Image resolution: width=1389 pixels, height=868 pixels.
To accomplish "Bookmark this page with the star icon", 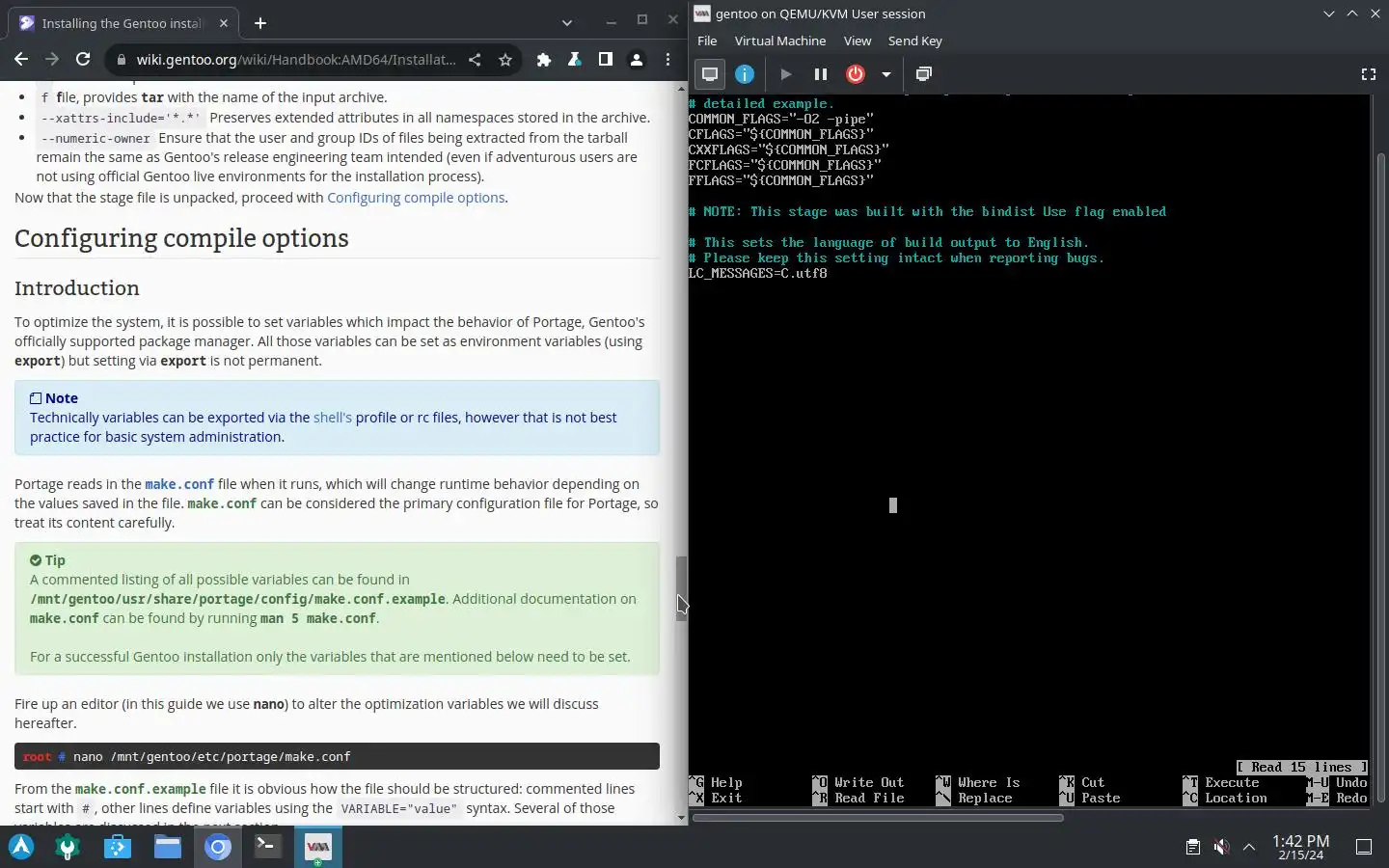I will (x=505, y=59).
